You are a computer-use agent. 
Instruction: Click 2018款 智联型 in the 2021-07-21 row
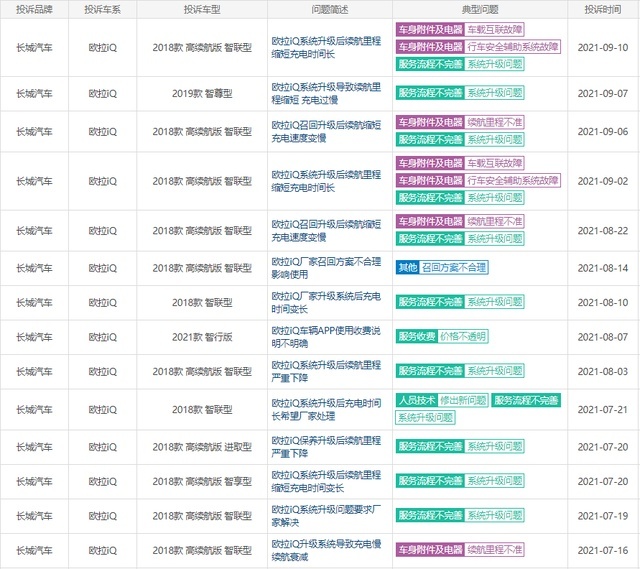(202, 409)
